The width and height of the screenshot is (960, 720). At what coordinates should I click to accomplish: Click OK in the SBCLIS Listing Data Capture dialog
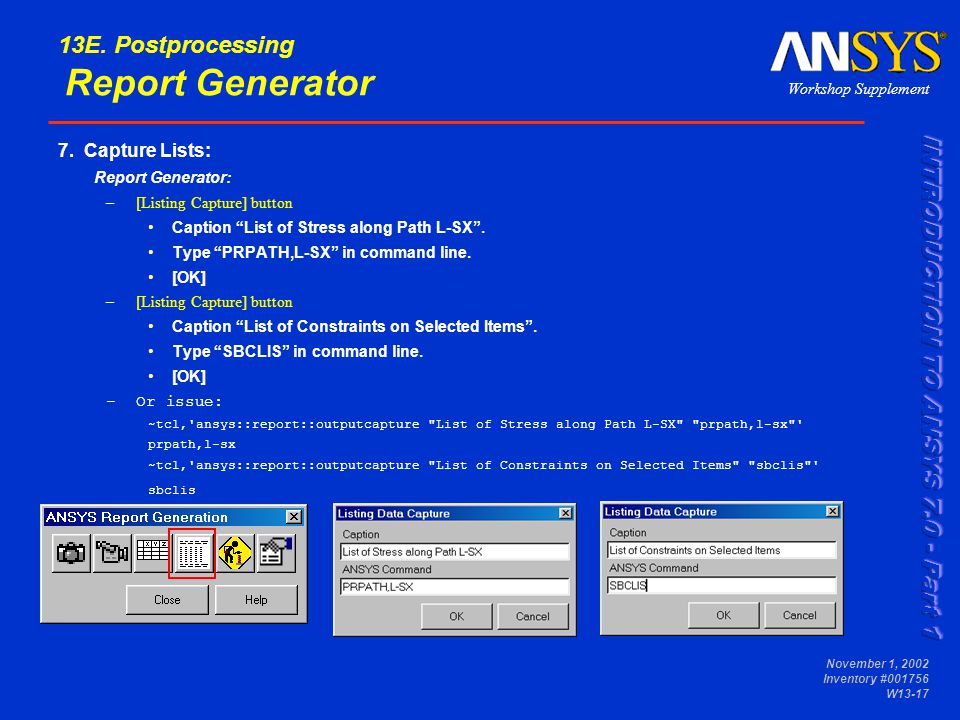pyautogui.click(x=724, y=615)
